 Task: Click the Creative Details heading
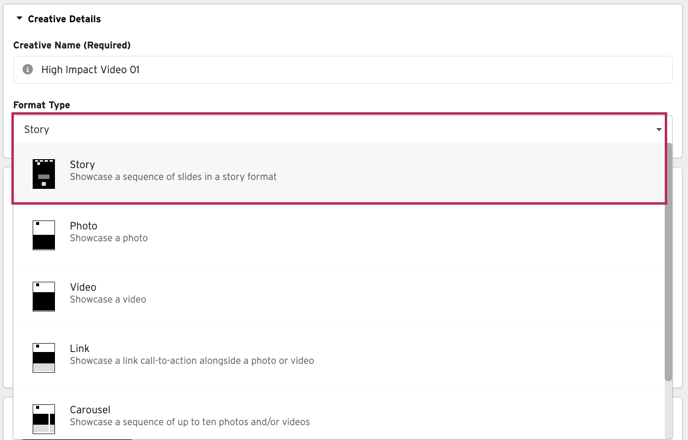[64, 19]
